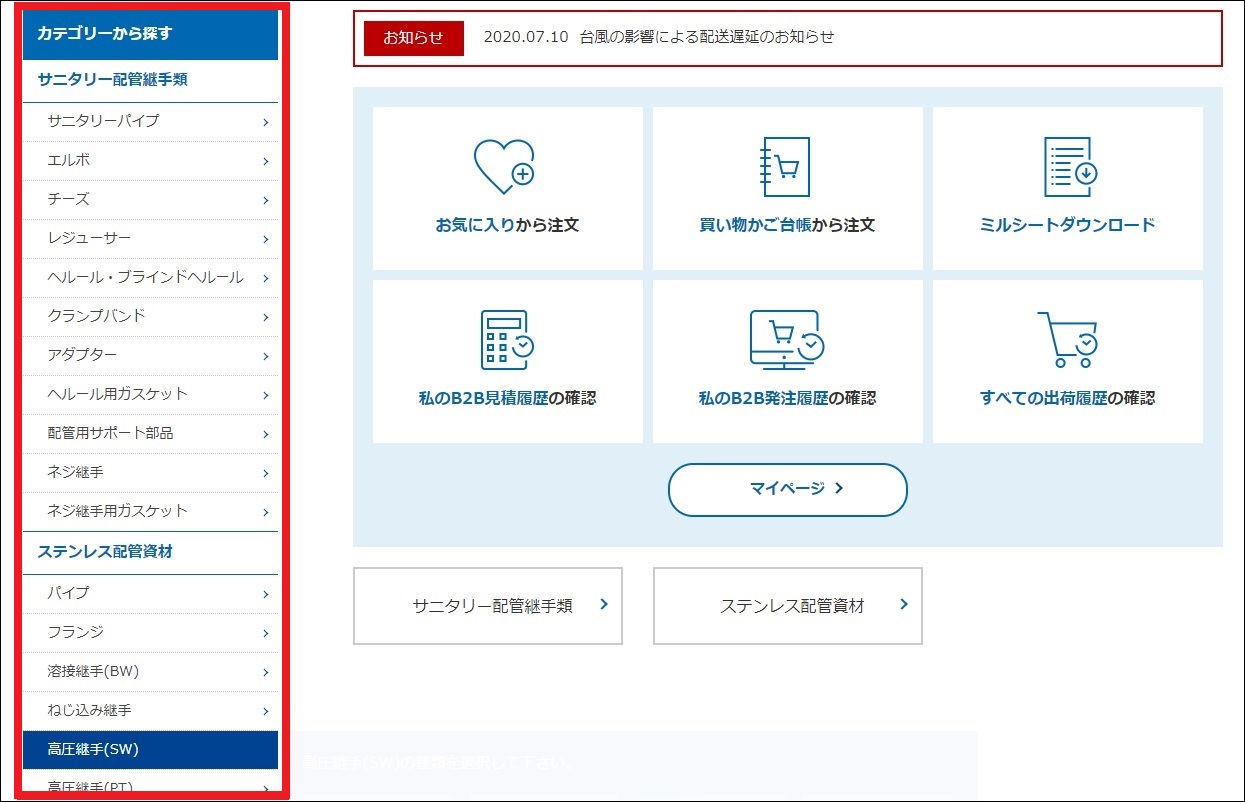The height and width of the screenshot is (802, 1245).
Task: Select ヘルール用ガスケット in the sidebar
Action: pyautogui.click(x=117, y=394)
